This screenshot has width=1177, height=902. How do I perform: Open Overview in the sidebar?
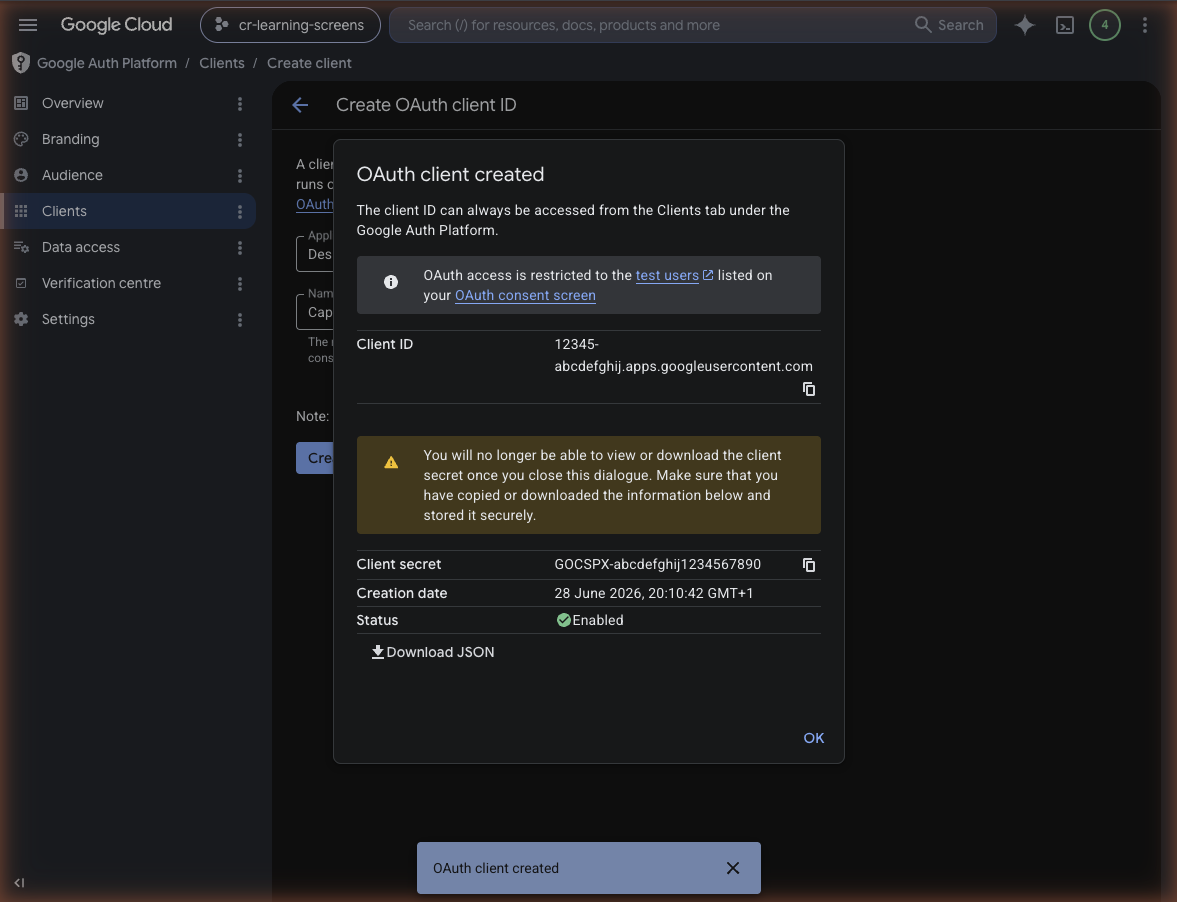pos(129,104)
